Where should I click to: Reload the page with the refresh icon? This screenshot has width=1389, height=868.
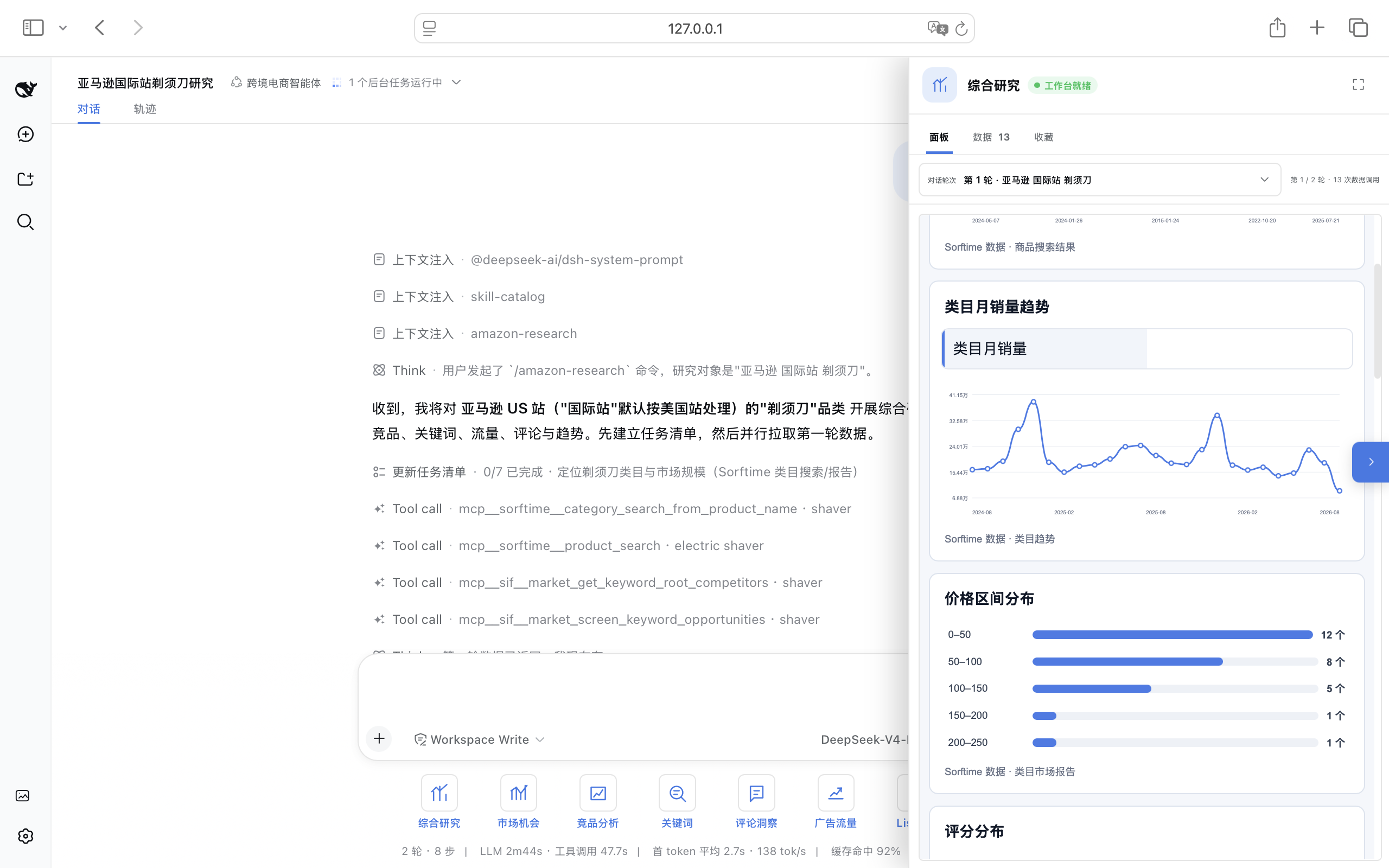tap(961, 28)
